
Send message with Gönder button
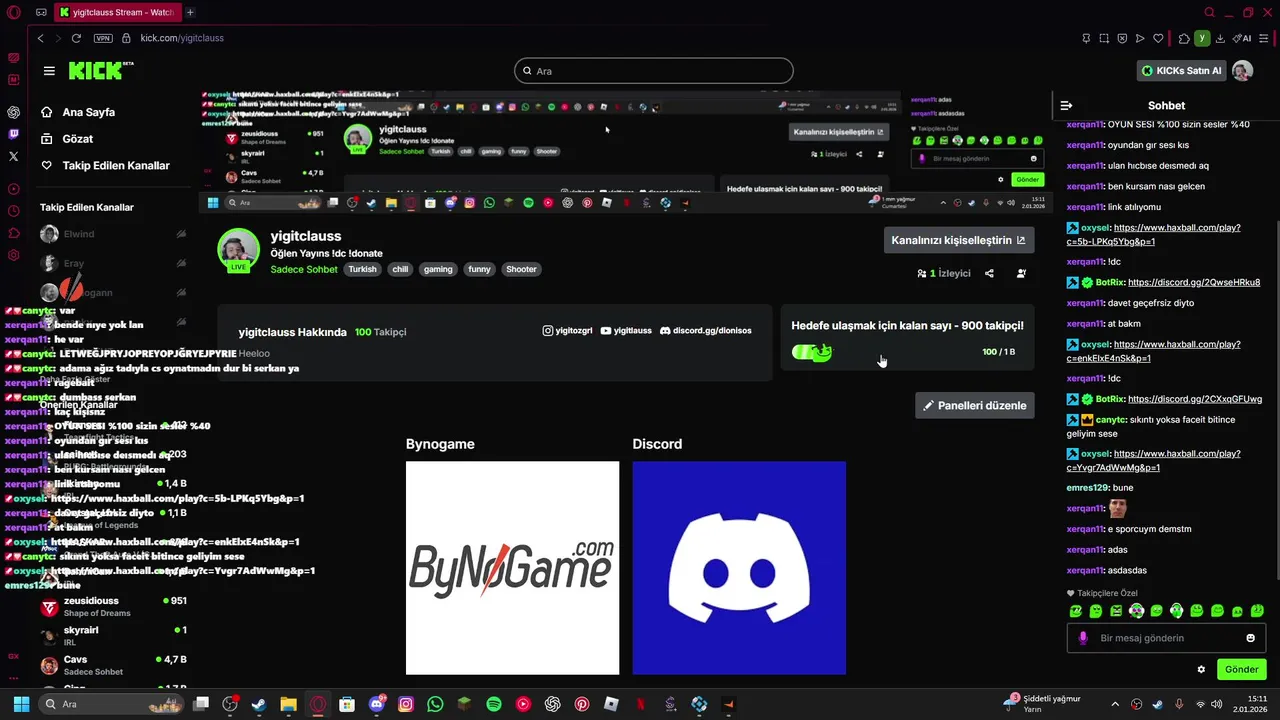pyautogui.click(x=1241, y=669)
